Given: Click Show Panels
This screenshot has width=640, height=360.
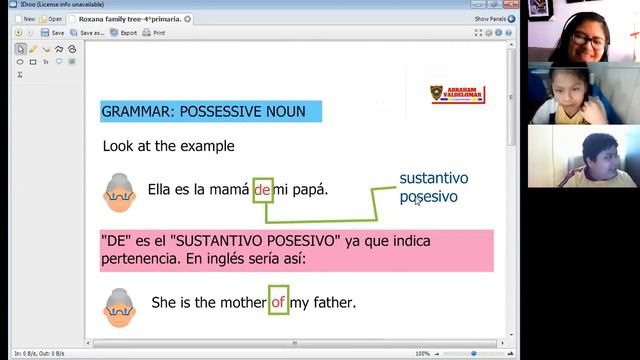Looking at the screenshot, I should [495, 19].
